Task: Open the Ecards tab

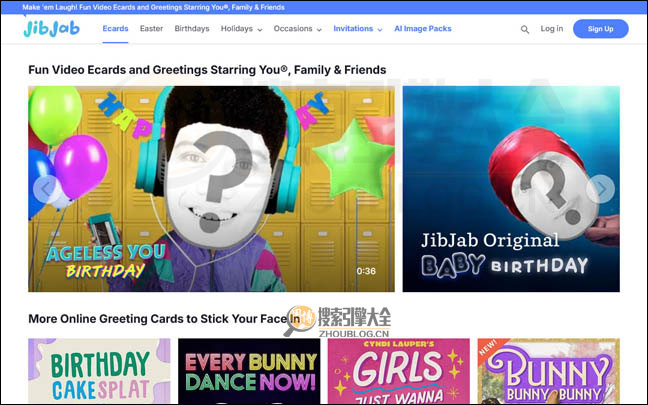Action: coord(115,29)
